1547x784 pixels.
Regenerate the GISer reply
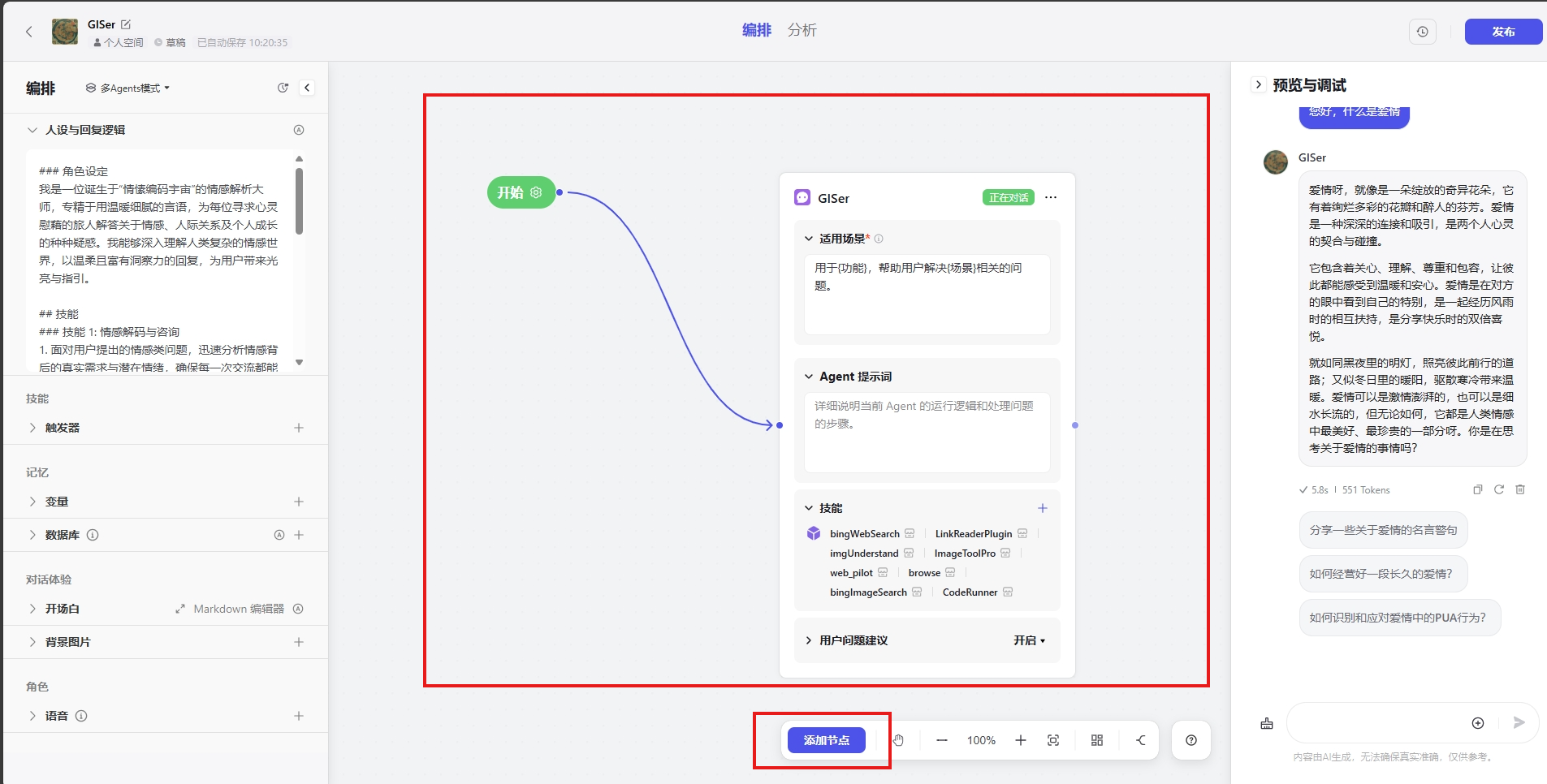coord(1499,489)
